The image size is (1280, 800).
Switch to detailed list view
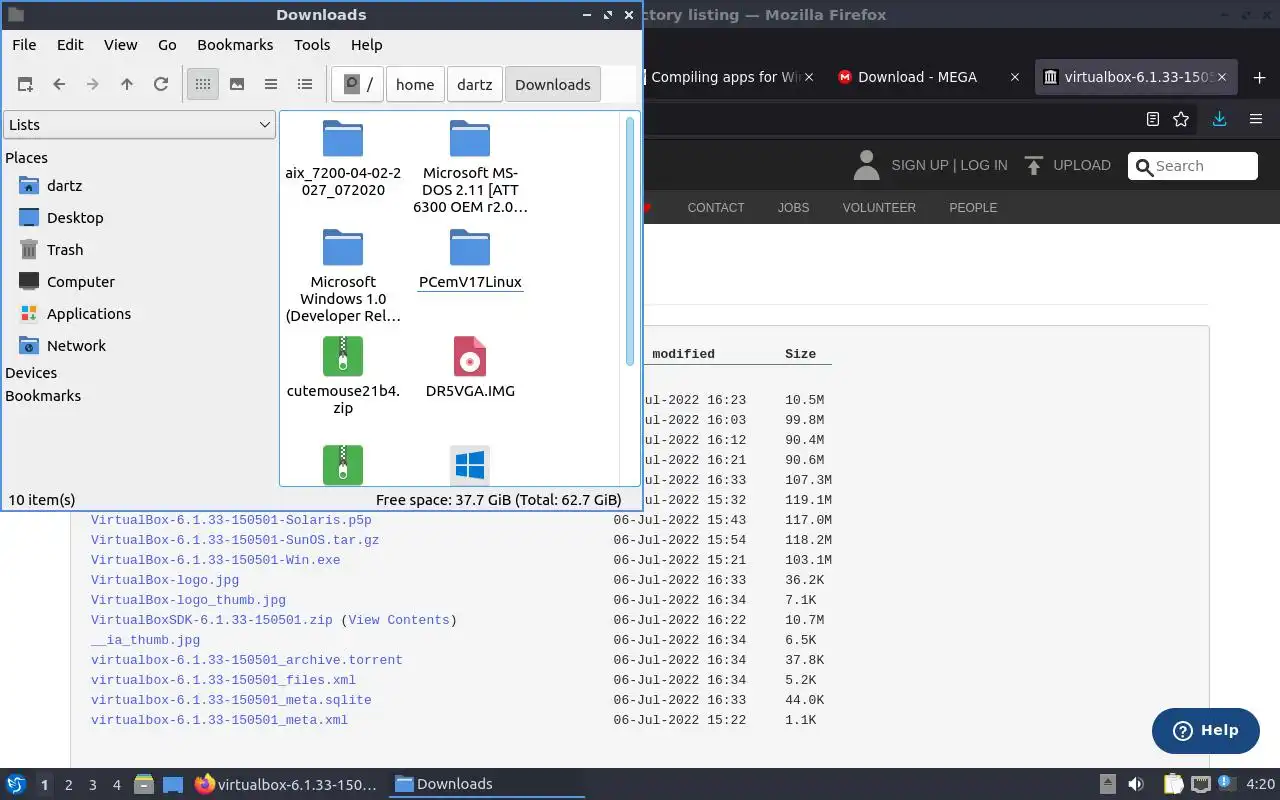(x=305, y=85)
